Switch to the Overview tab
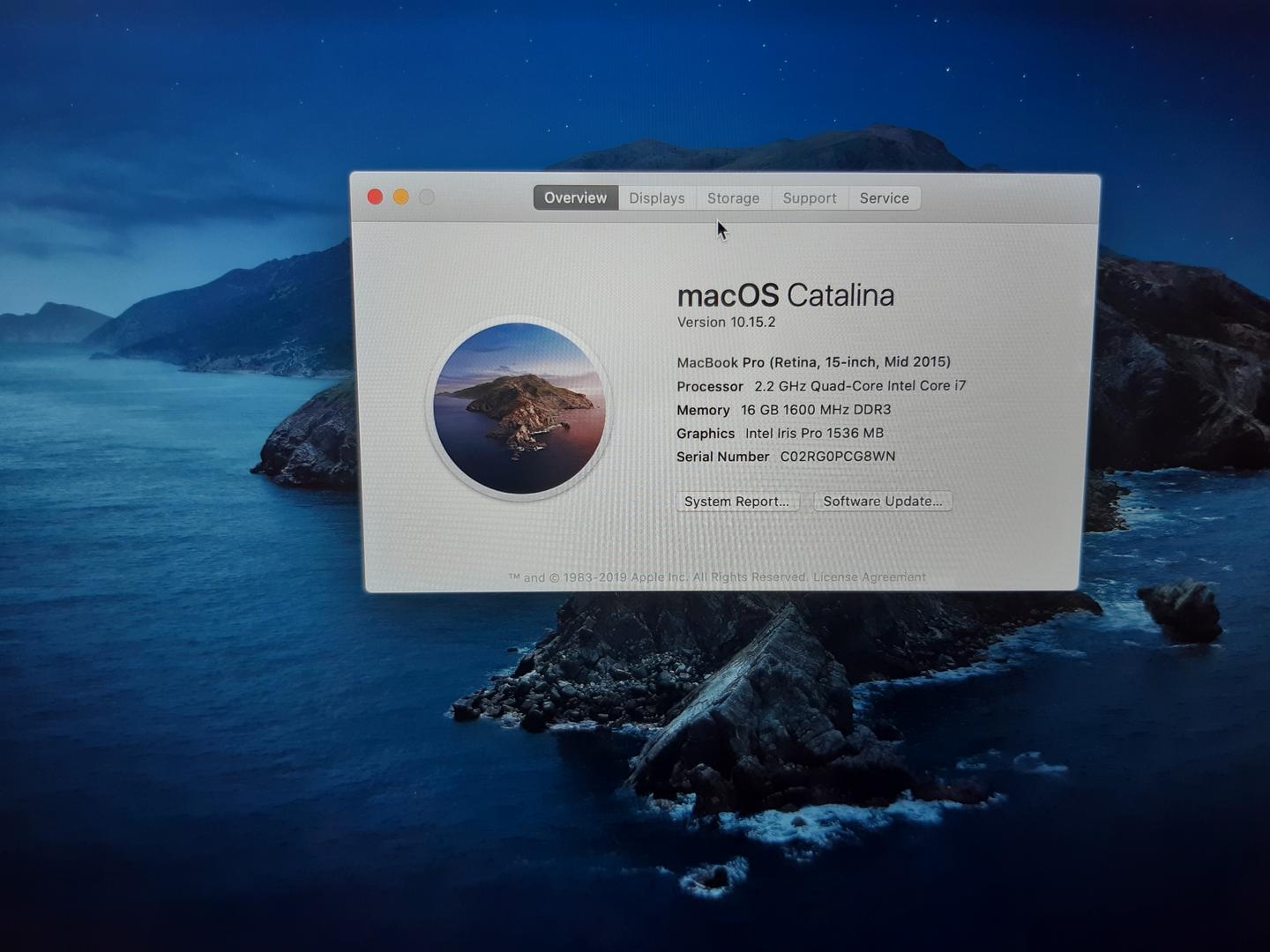This screenshot has width=1270, height=952. [x=575, y=198]
